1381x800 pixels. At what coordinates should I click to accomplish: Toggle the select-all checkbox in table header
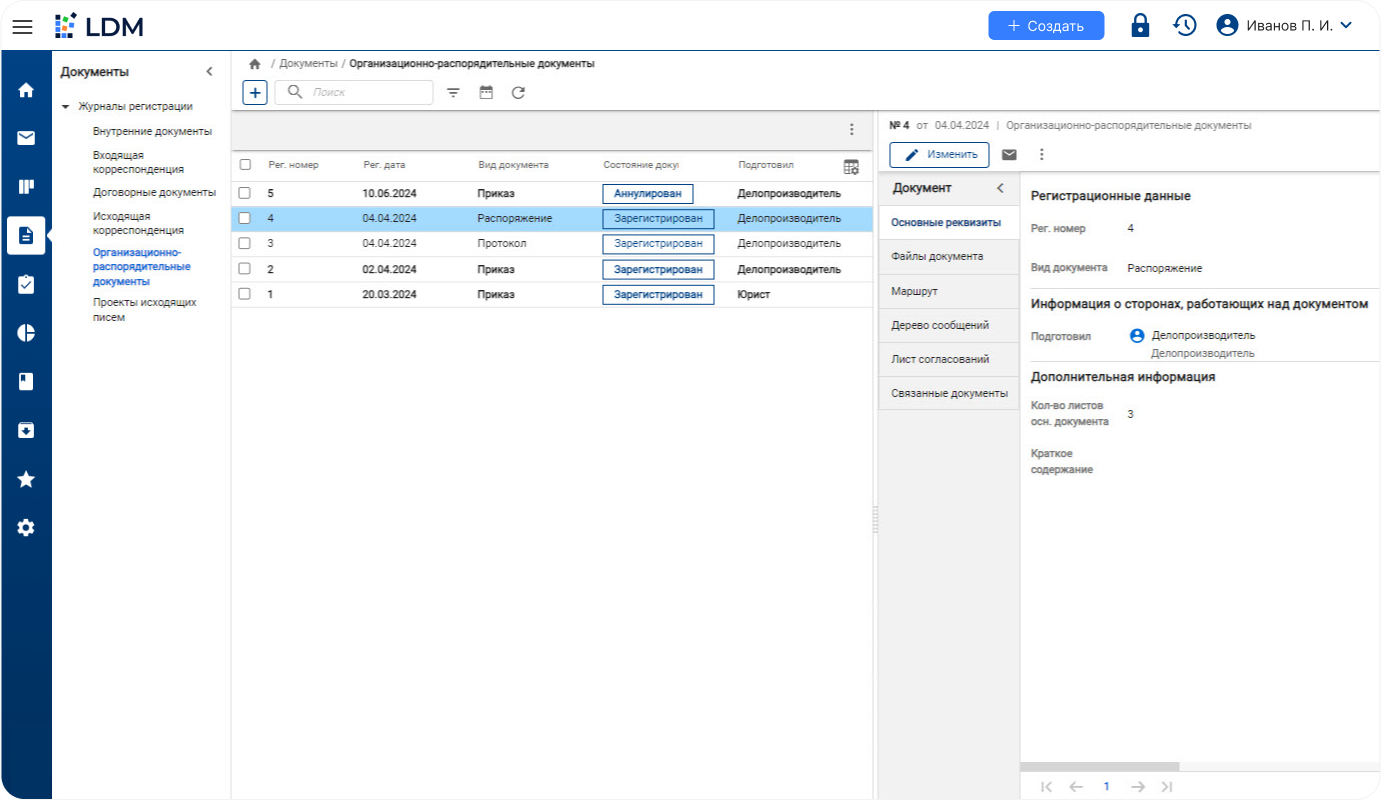click(x=245, y=165)
